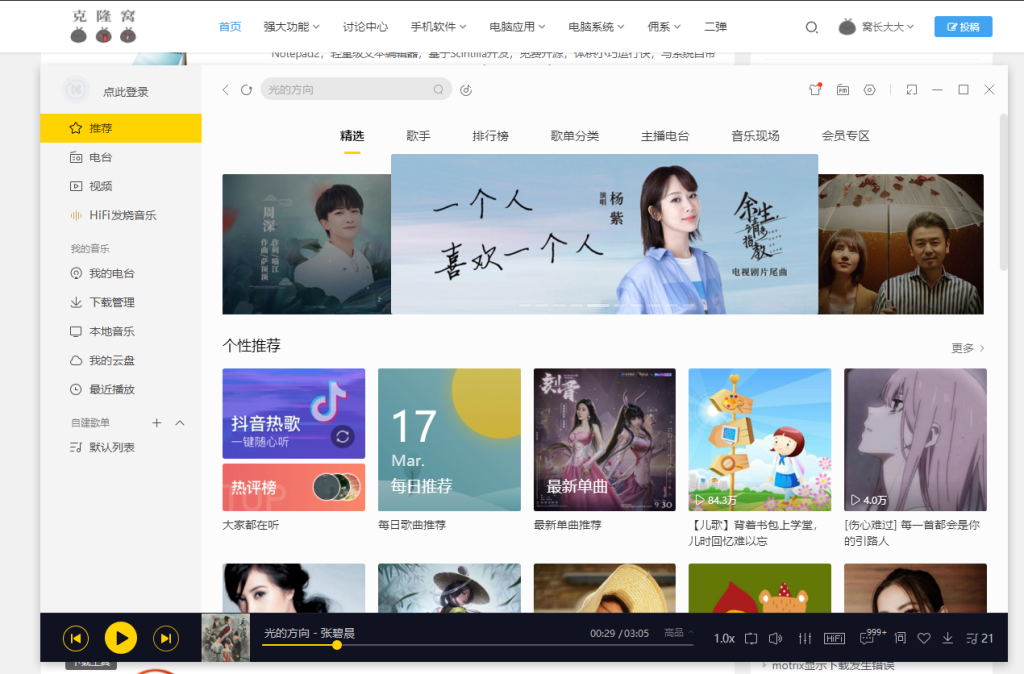Image resolution: width=1024 pixels, height=674 pixels.
Task: Toggle the desktop lyrics 词 icon
Action: (x=900, y=637)
